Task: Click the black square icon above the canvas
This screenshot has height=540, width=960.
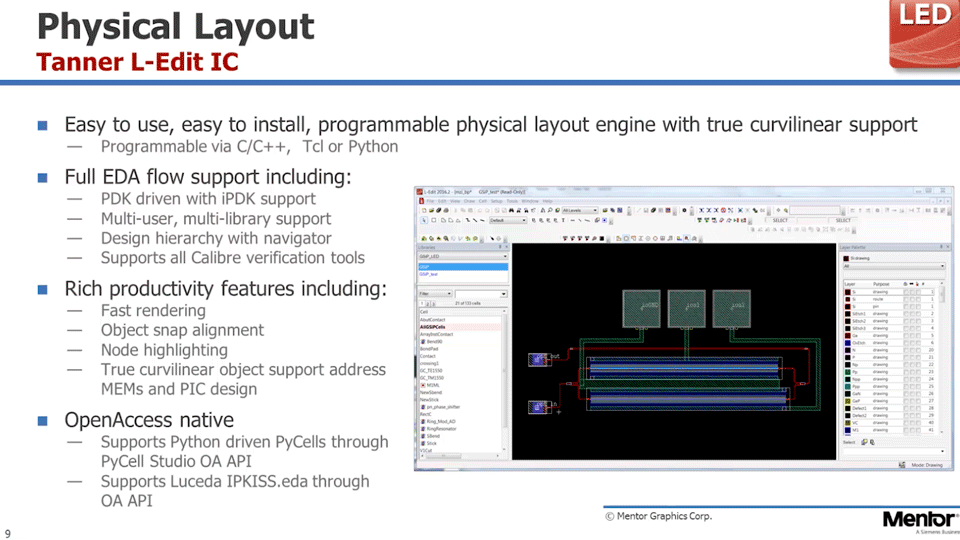Action: (602, 238)
